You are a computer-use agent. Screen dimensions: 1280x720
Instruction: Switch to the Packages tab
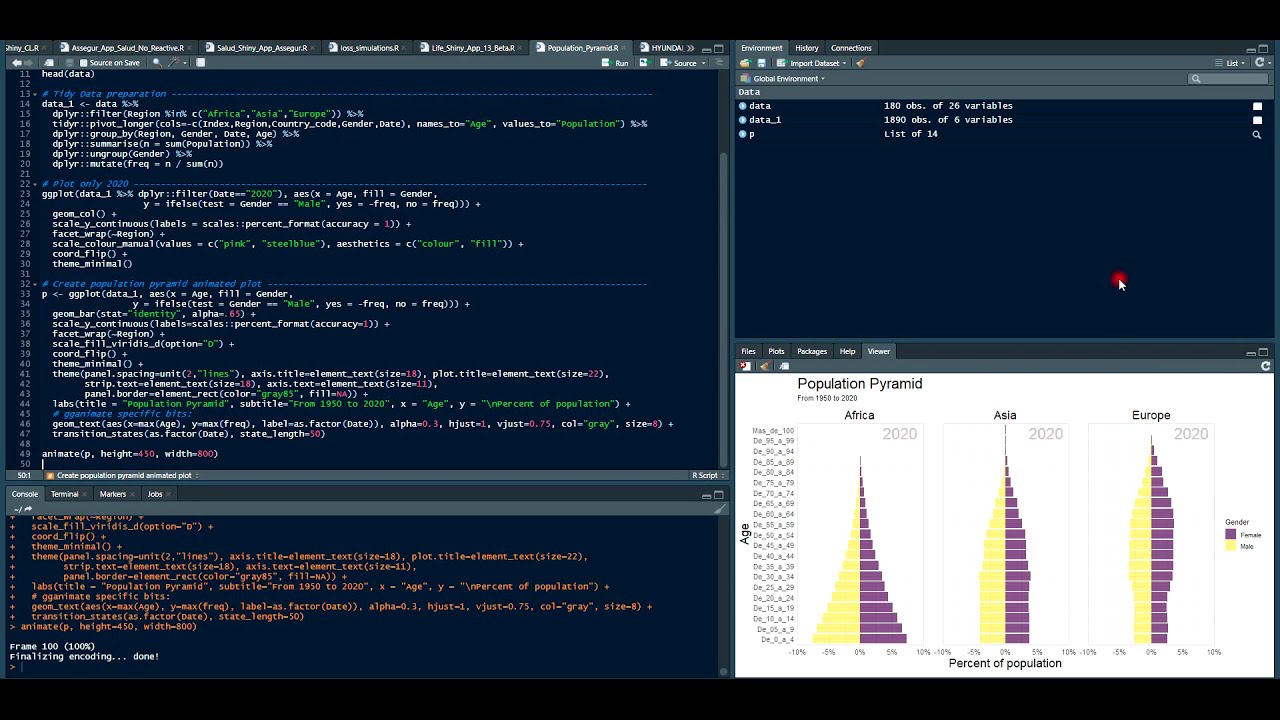click(x=812, y=351)
